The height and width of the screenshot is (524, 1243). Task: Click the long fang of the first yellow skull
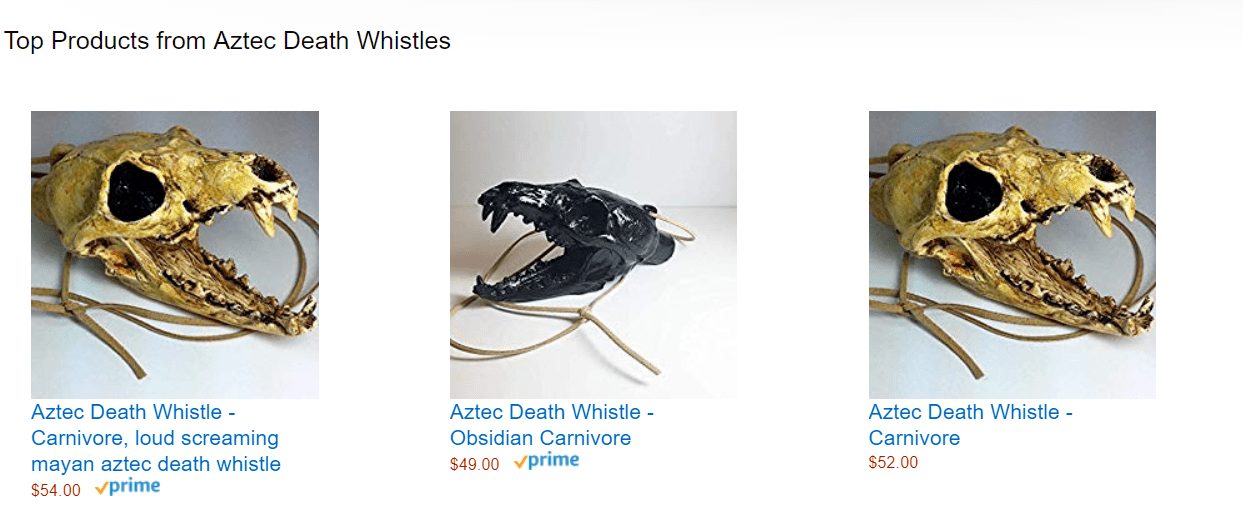point(267,217)
